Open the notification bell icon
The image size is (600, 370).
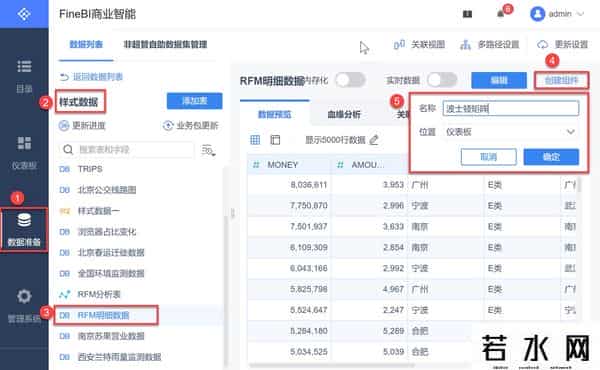500,14
